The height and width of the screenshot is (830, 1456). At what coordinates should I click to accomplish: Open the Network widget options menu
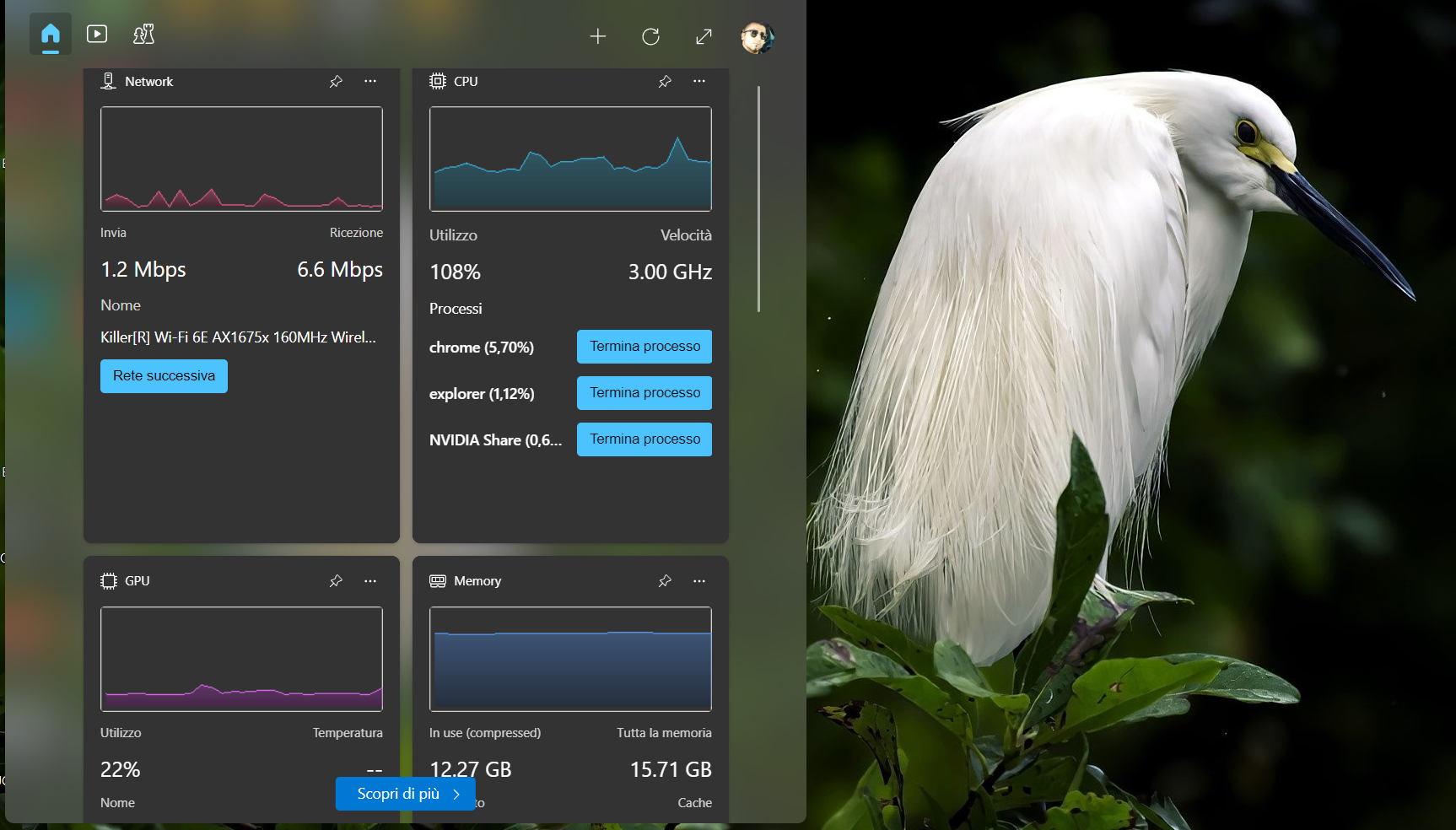pos(369,81)
